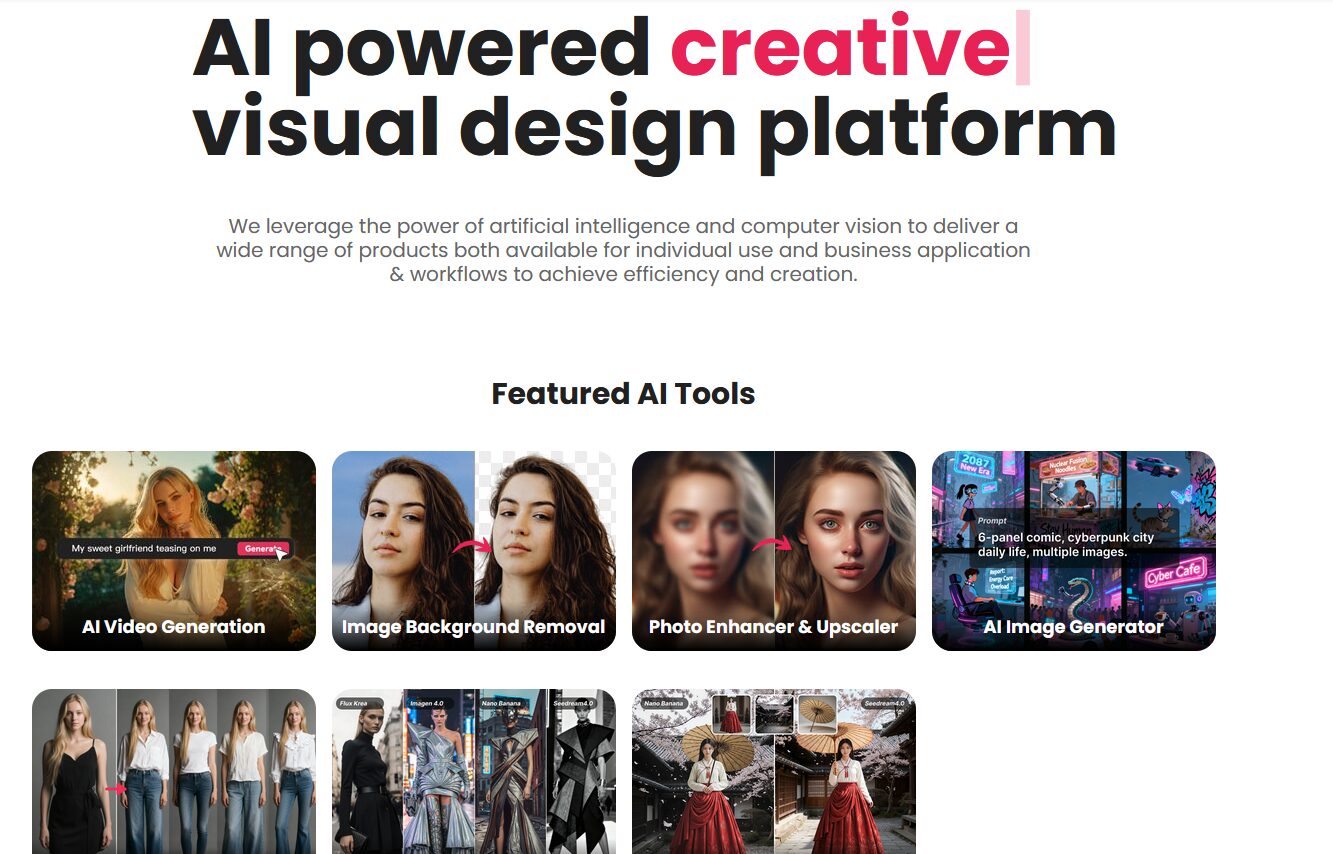
Task: Select the paper umbrella inset thumbnail
Action: tap(817, 714)
